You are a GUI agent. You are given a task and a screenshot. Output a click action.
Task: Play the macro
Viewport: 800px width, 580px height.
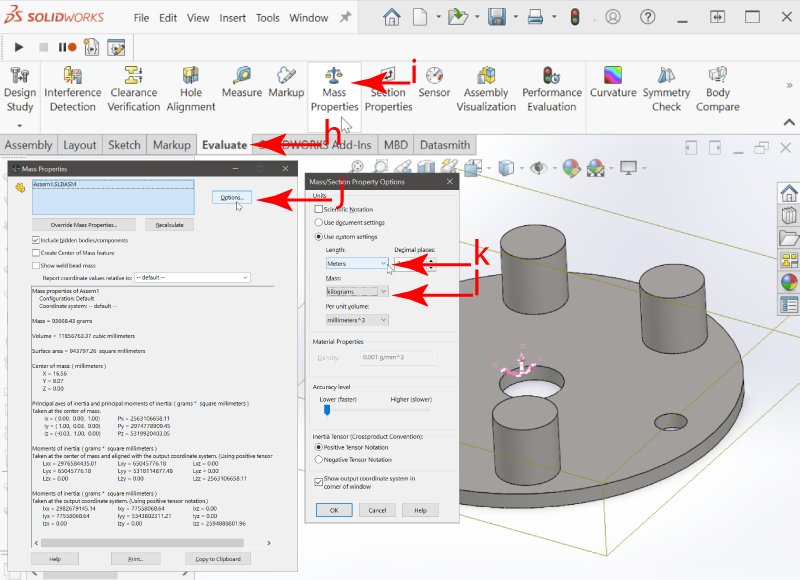point(19,47)
